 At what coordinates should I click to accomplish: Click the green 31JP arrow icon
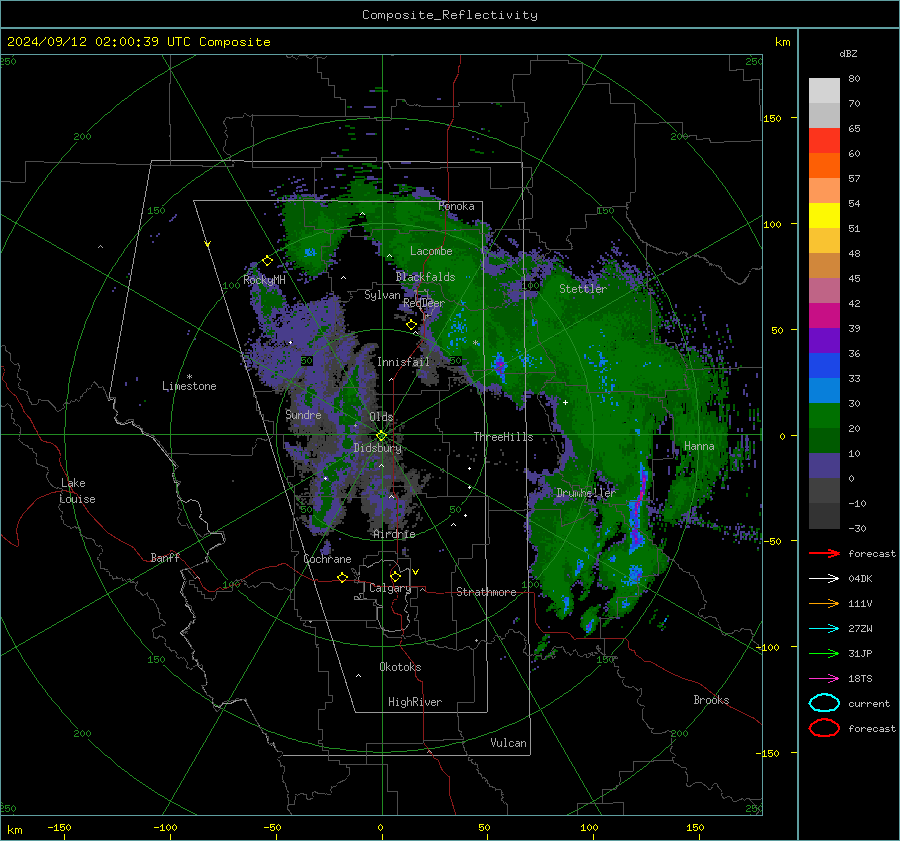pos(824,653)
